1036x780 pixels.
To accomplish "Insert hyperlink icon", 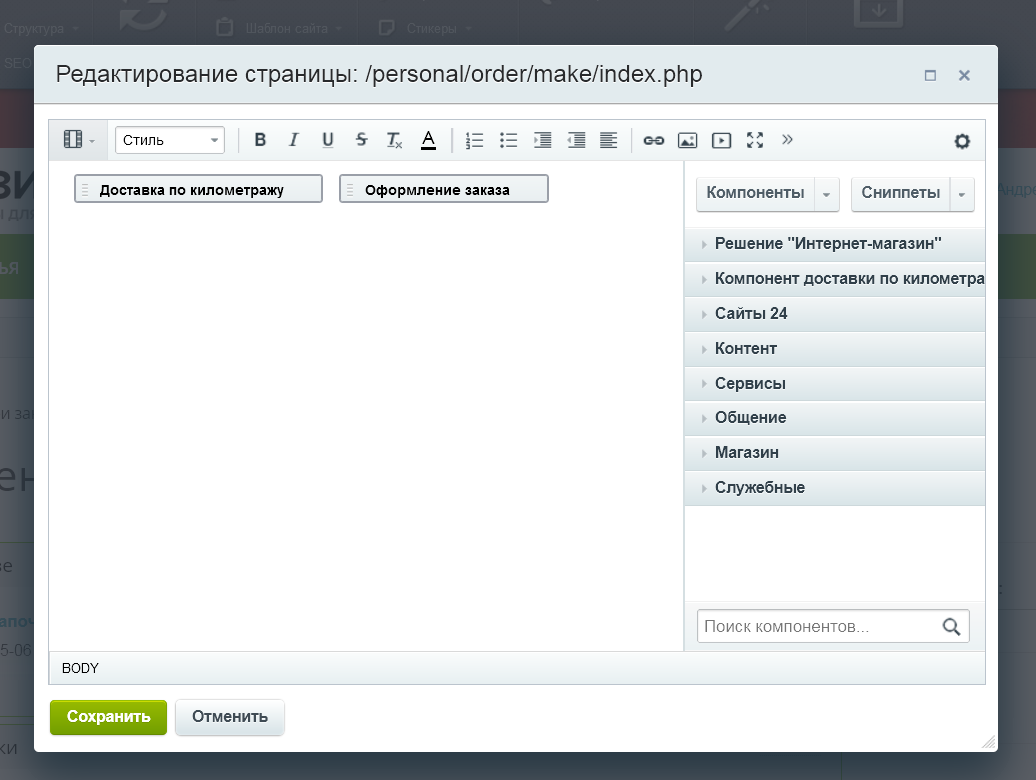I will coord(653,140).
